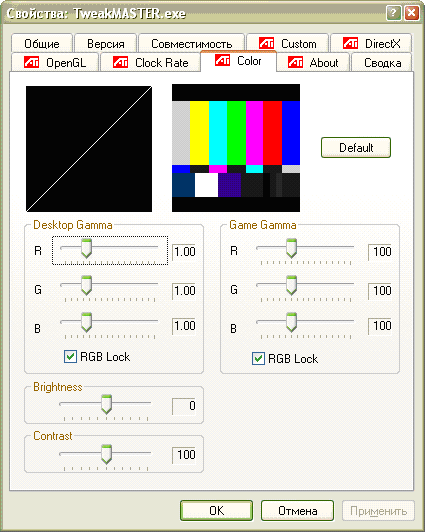Open the Сводка tab
Screen dimensions: 425x532
pyautogui.click(x=382, y=63)
